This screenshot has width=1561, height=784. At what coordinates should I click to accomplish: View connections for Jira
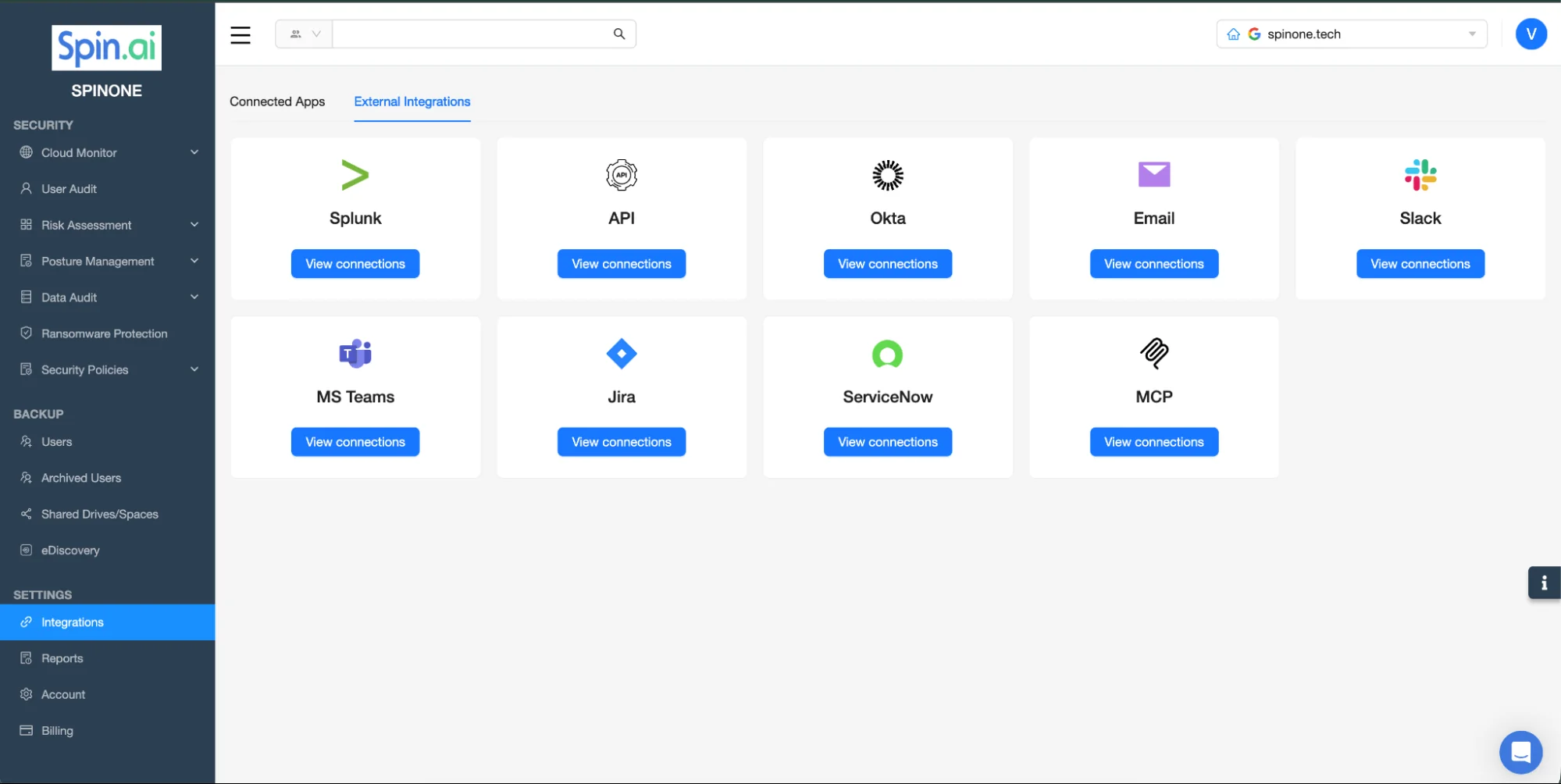coord(622,442)
